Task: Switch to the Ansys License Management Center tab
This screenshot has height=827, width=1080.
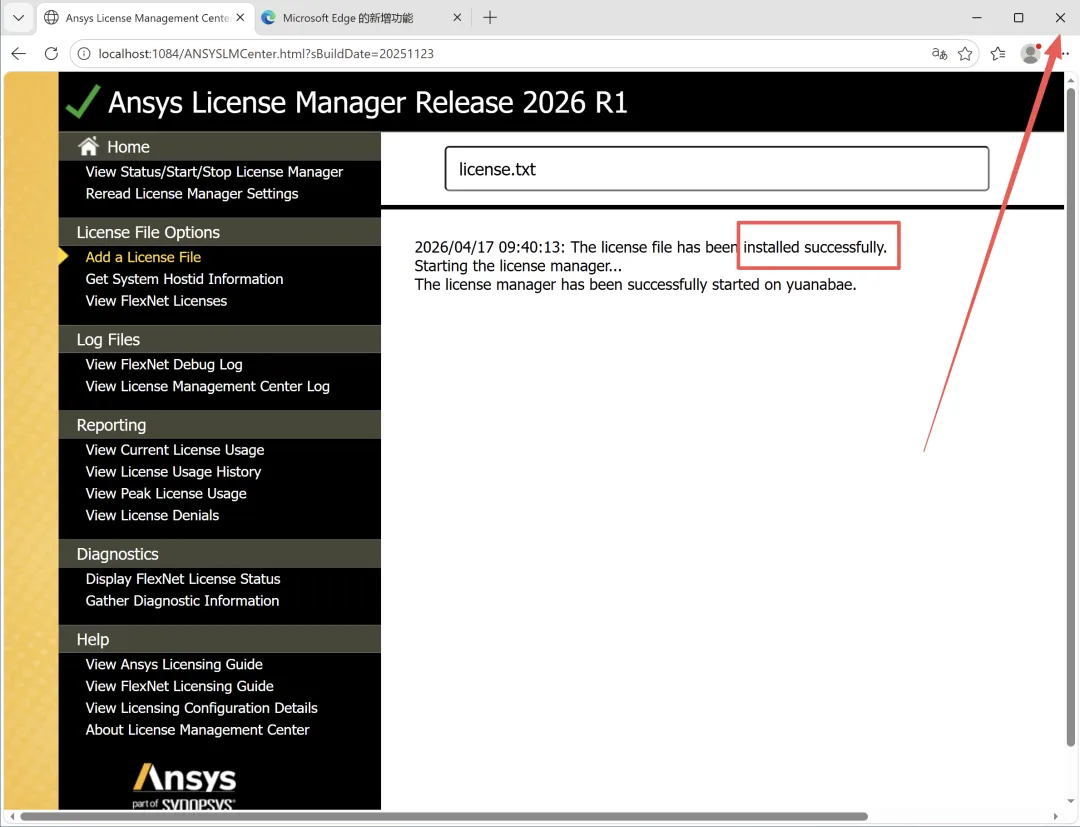Action: click(145, 18)
